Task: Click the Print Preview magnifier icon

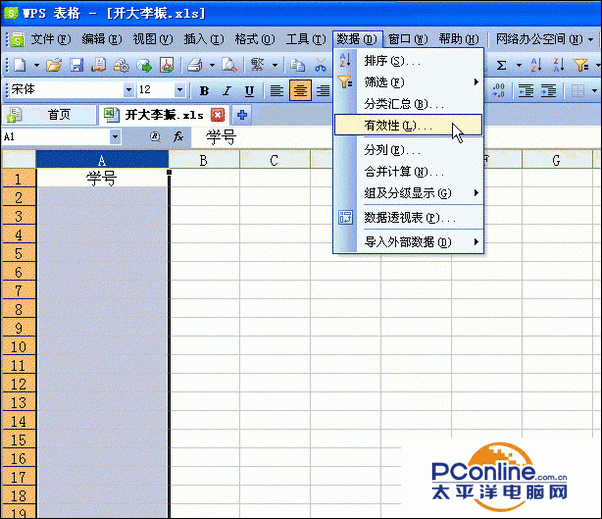Action: (x=229, y=65)
